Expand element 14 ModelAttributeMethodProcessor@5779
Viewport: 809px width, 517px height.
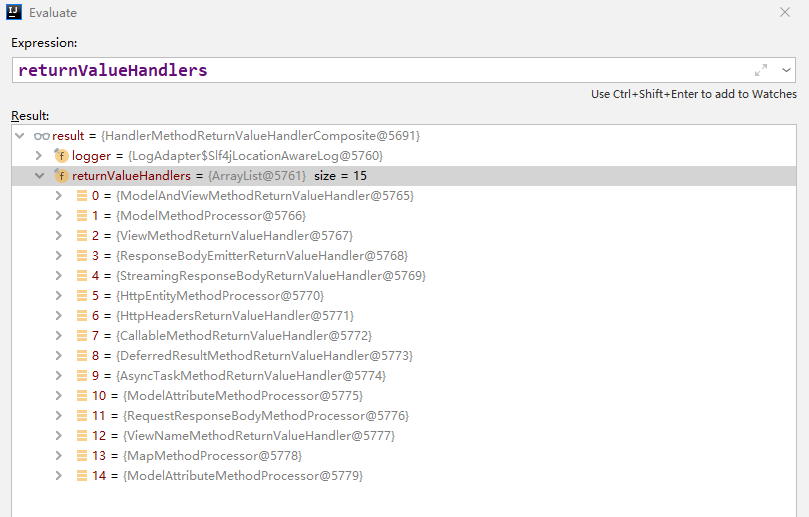point(59,476)
